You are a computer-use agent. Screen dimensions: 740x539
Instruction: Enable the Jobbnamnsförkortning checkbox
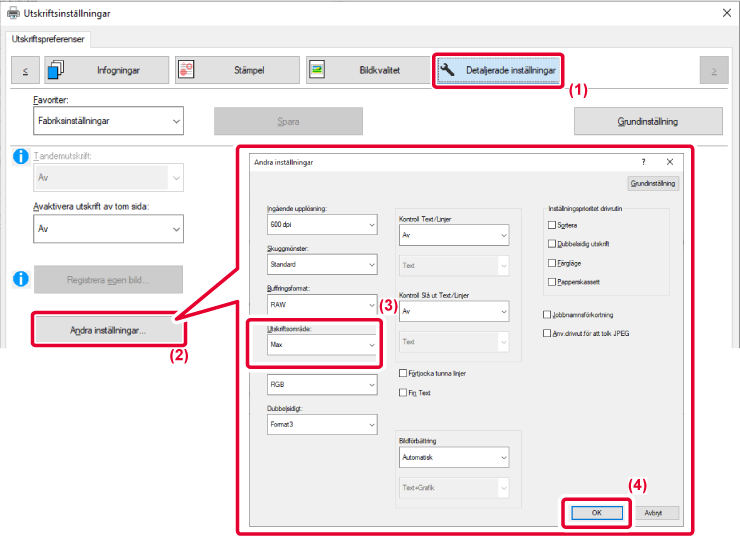(545, 314)
